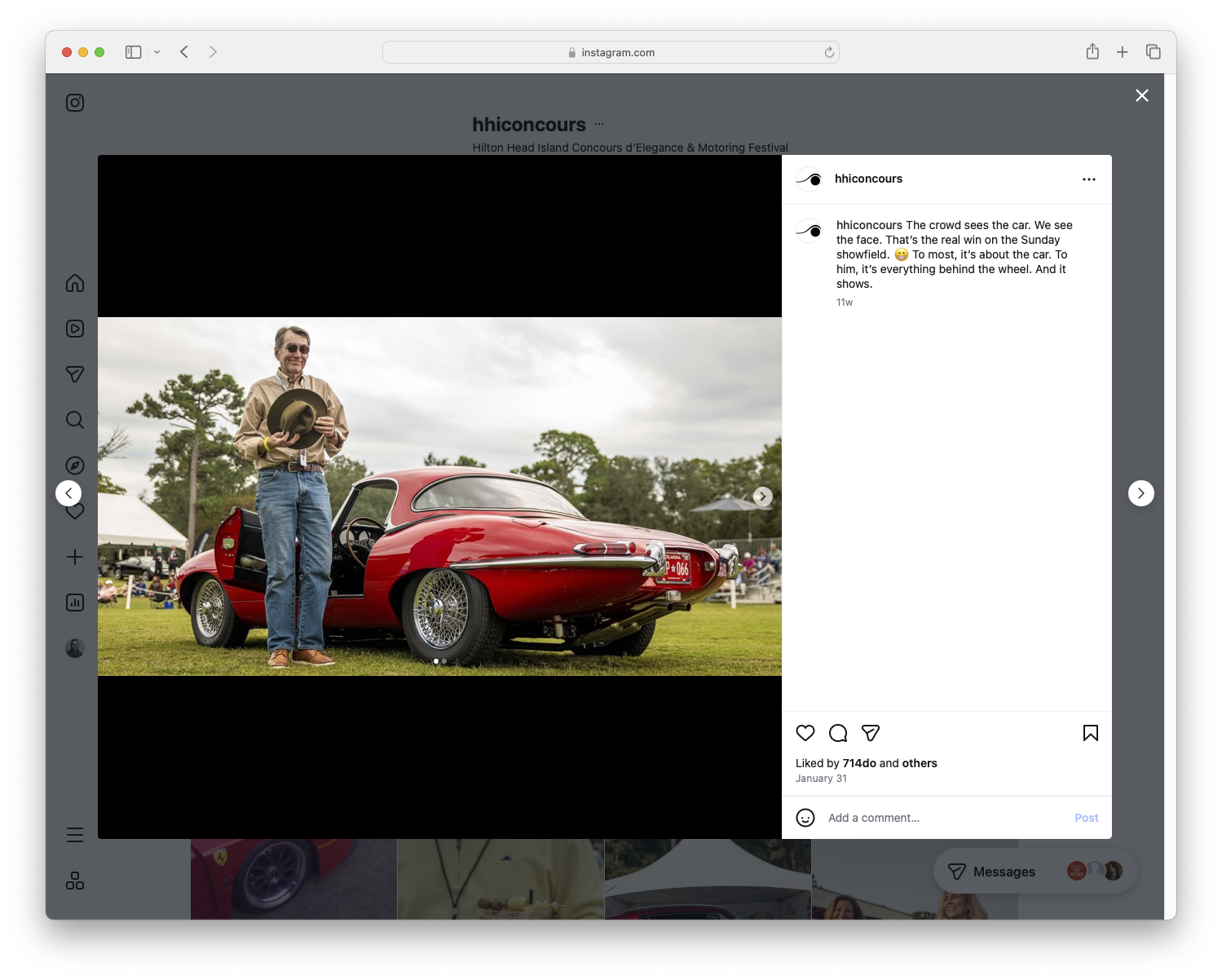1222x980 pixels.
Task: Like the post with the heart icon
Action: [805, 733]
